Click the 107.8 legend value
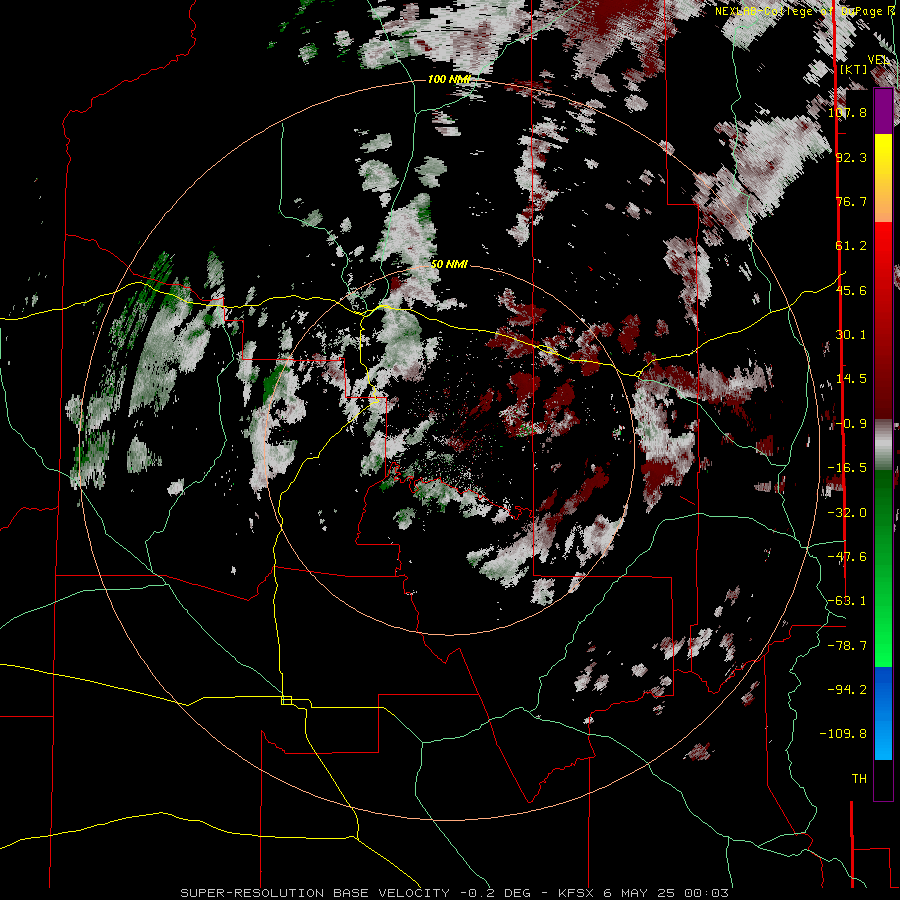 (x=847, y=112)
